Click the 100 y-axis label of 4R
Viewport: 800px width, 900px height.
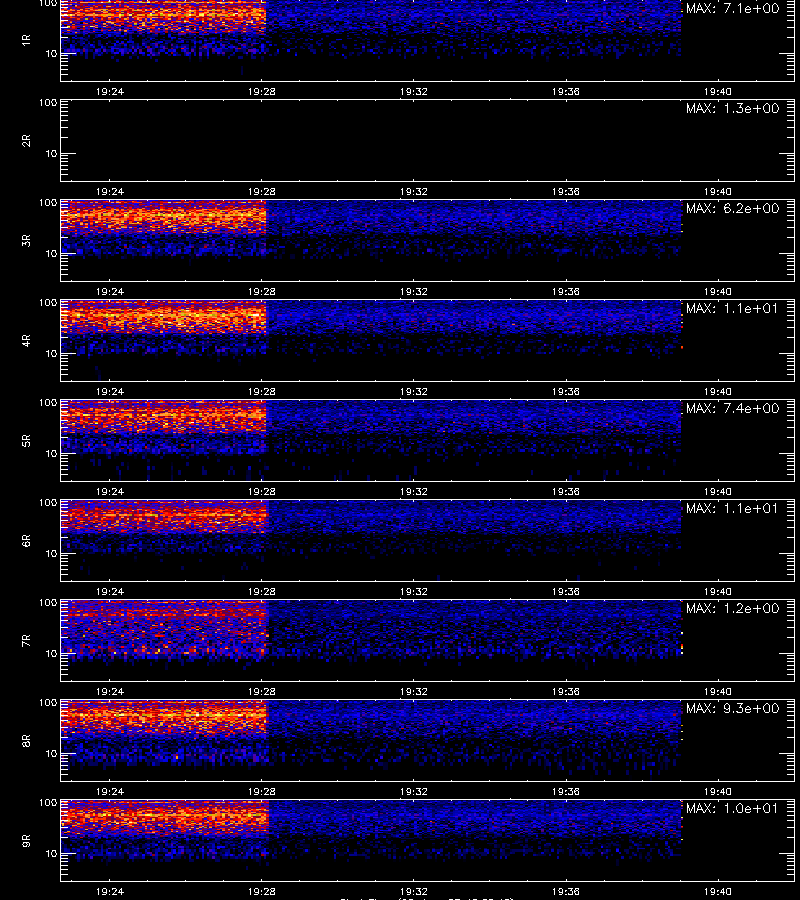(x=48, y=302)
